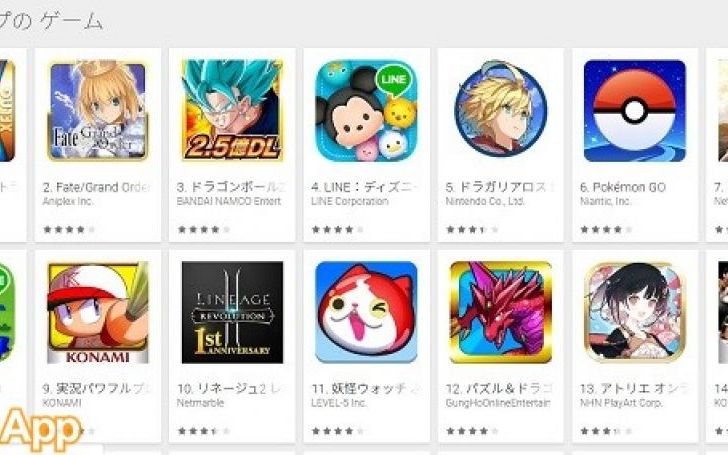Viewport: 728px width, 455px height.
Task: Open the GungHoOnlineEntertainment developer link
Action: point(498,403)
